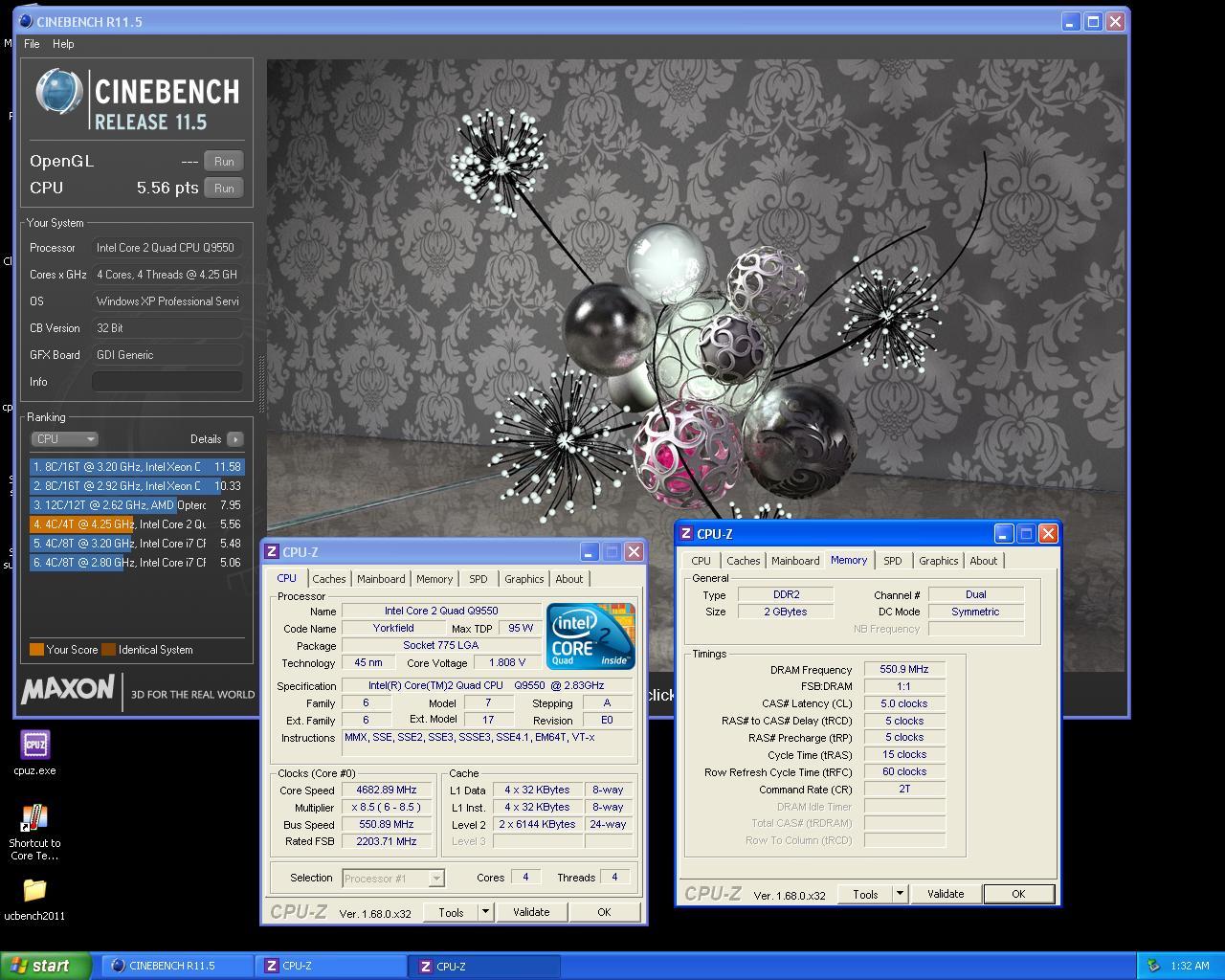The width and height of the screenshot is (1225, 980).
Task: Switch to SPD tab in CPU-Z CPU window
Action: click(479, 579)
